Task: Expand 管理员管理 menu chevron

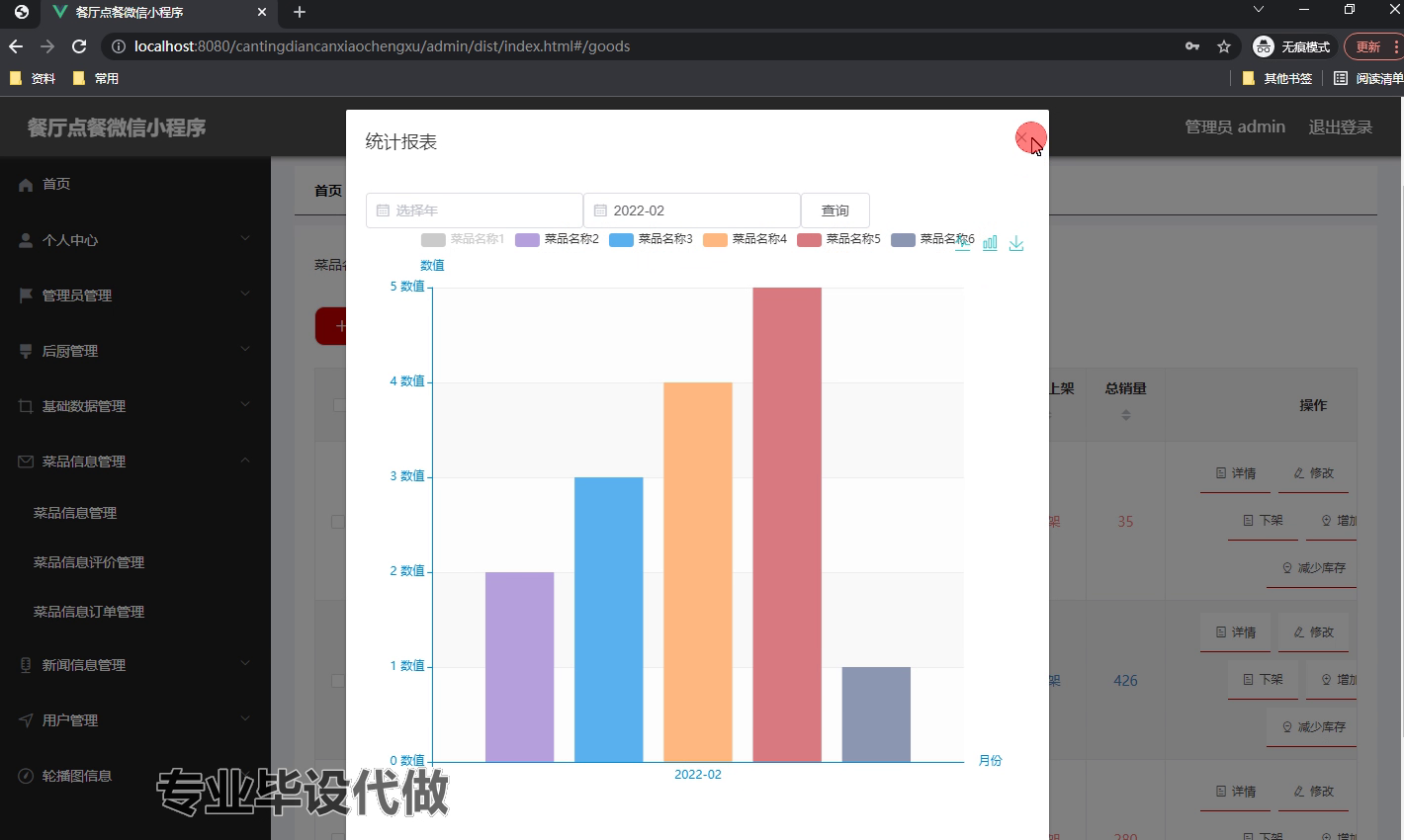Action: click(x=245, y=294)
